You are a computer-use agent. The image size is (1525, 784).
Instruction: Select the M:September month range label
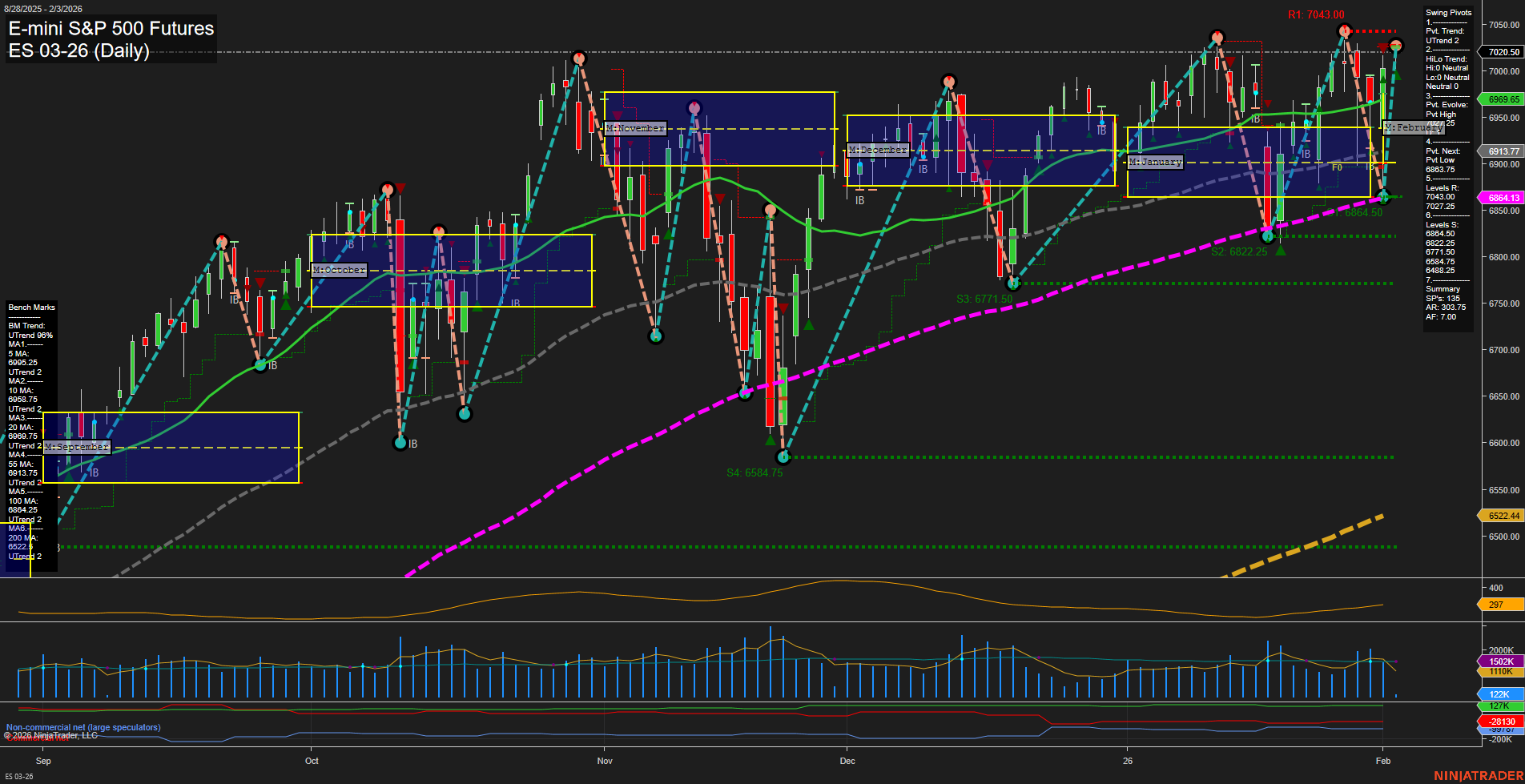(x=75, y=446)
